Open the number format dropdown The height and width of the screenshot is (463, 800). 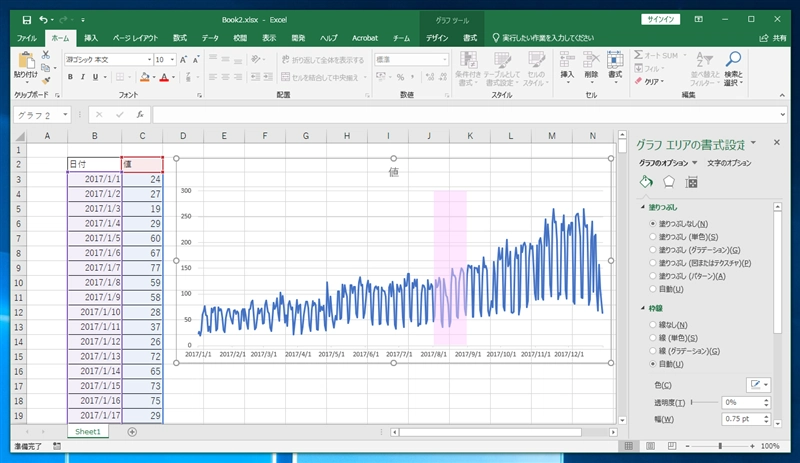(x=444, y=60)
